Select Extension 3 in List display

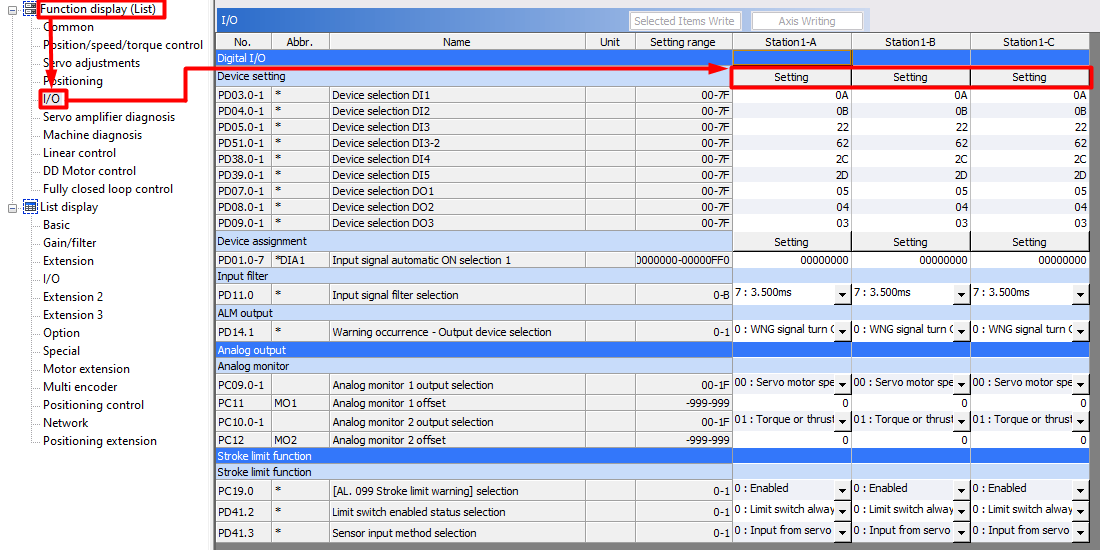pyautogui.click(x=73, y=315)
